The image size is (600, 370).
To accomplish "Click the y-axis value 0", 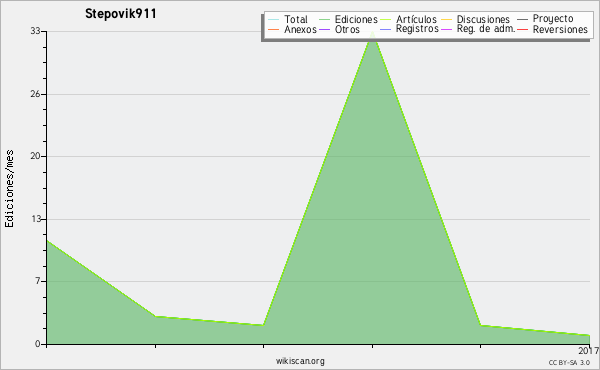I will 38,344.
